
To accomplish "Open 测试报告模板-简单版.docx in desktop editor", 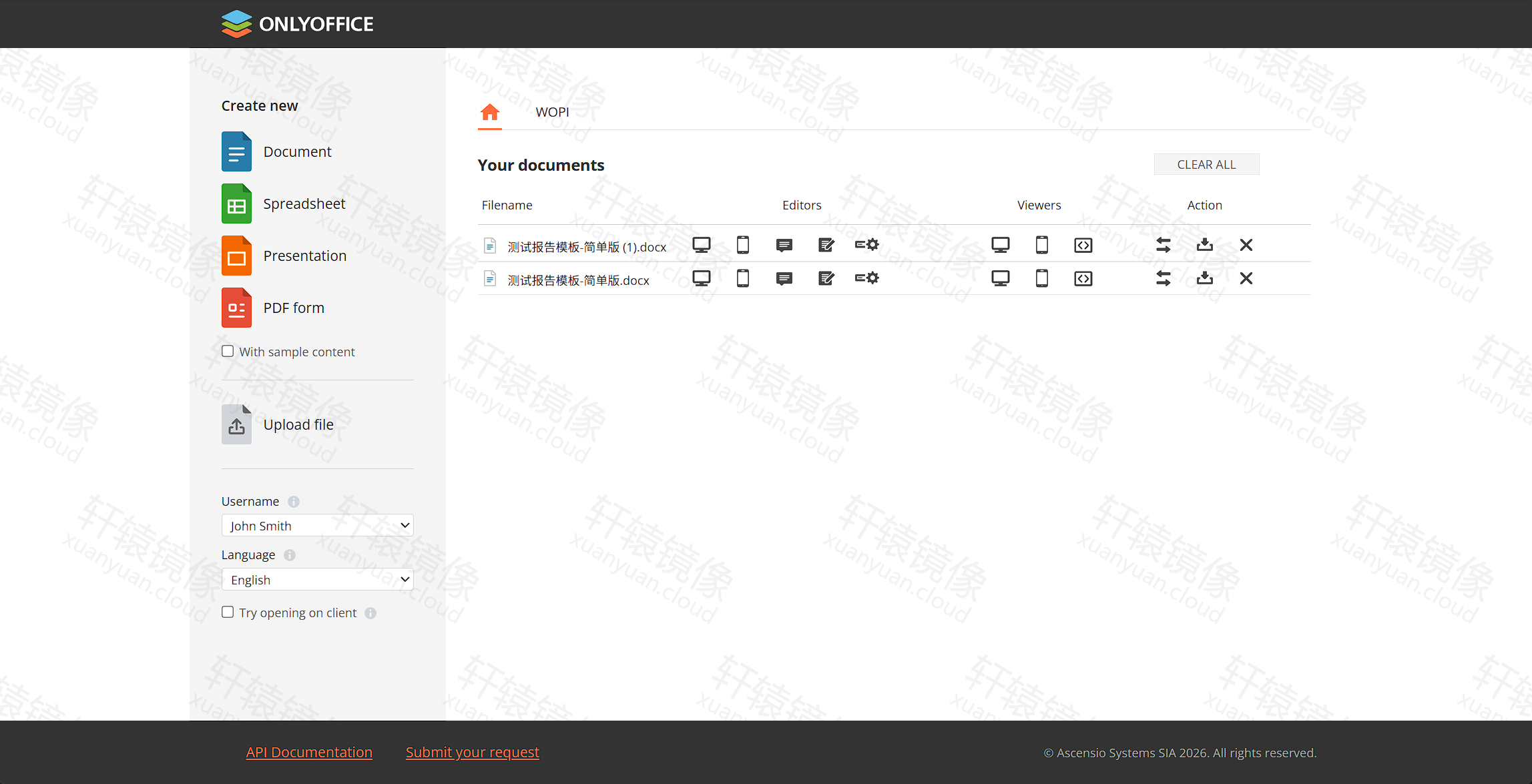I will coord(702,278).
